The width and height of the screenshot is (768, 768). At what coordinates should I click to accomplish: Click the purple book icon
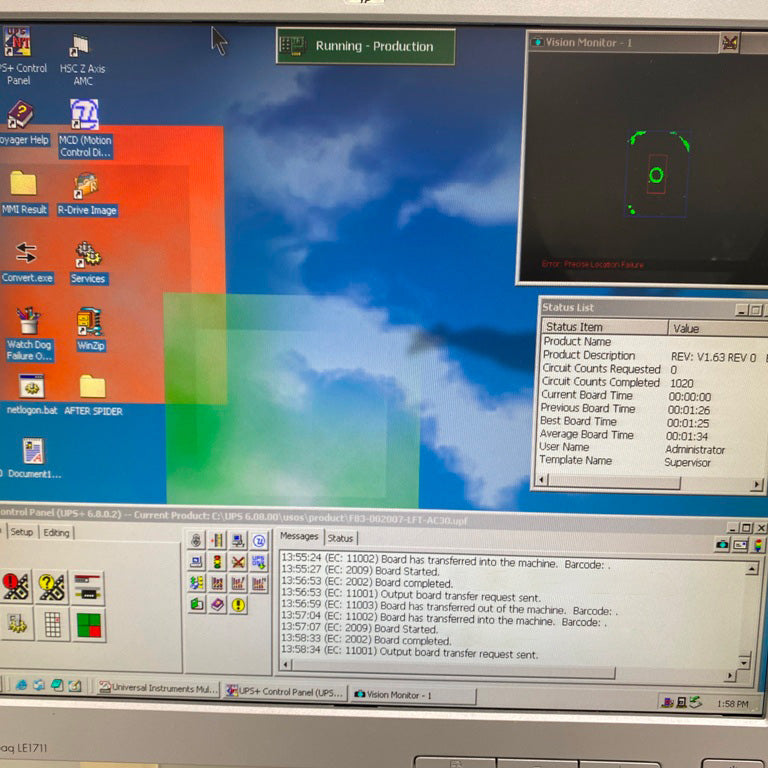coord(217,604)
